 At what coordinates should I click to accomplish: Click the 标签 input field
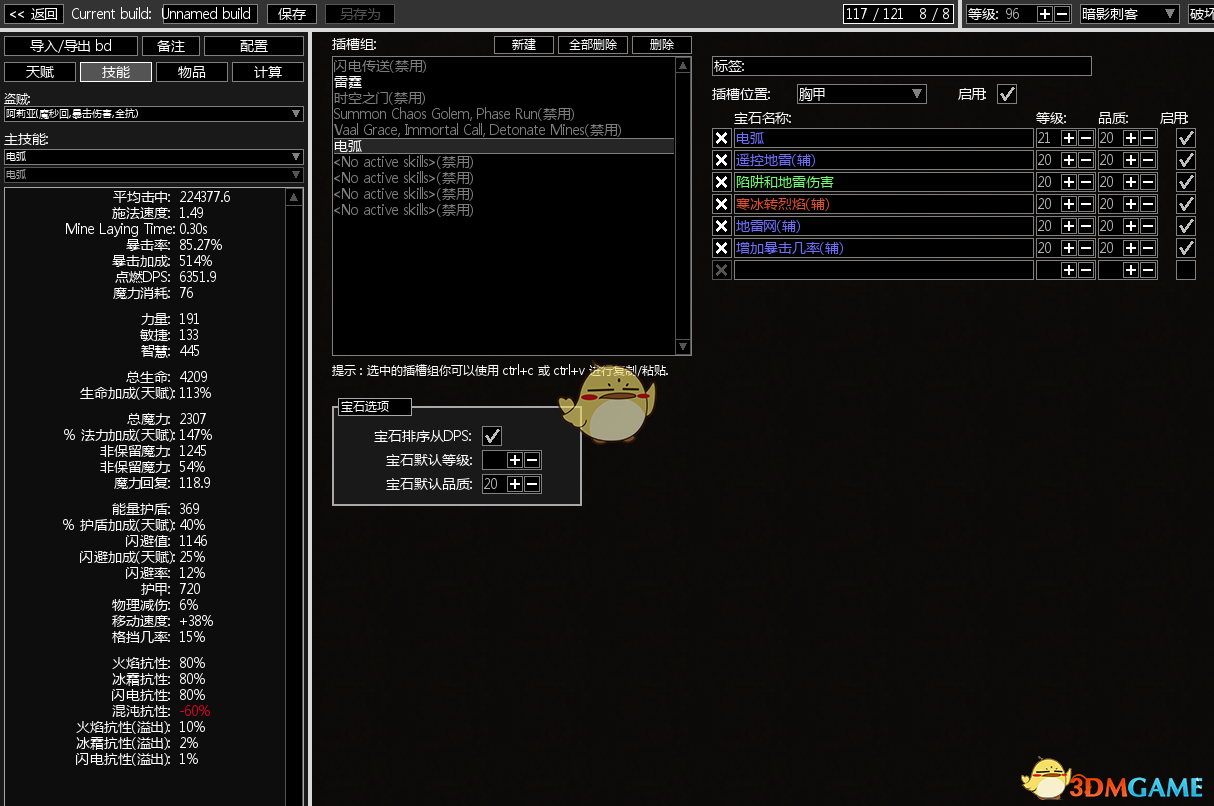901,67
